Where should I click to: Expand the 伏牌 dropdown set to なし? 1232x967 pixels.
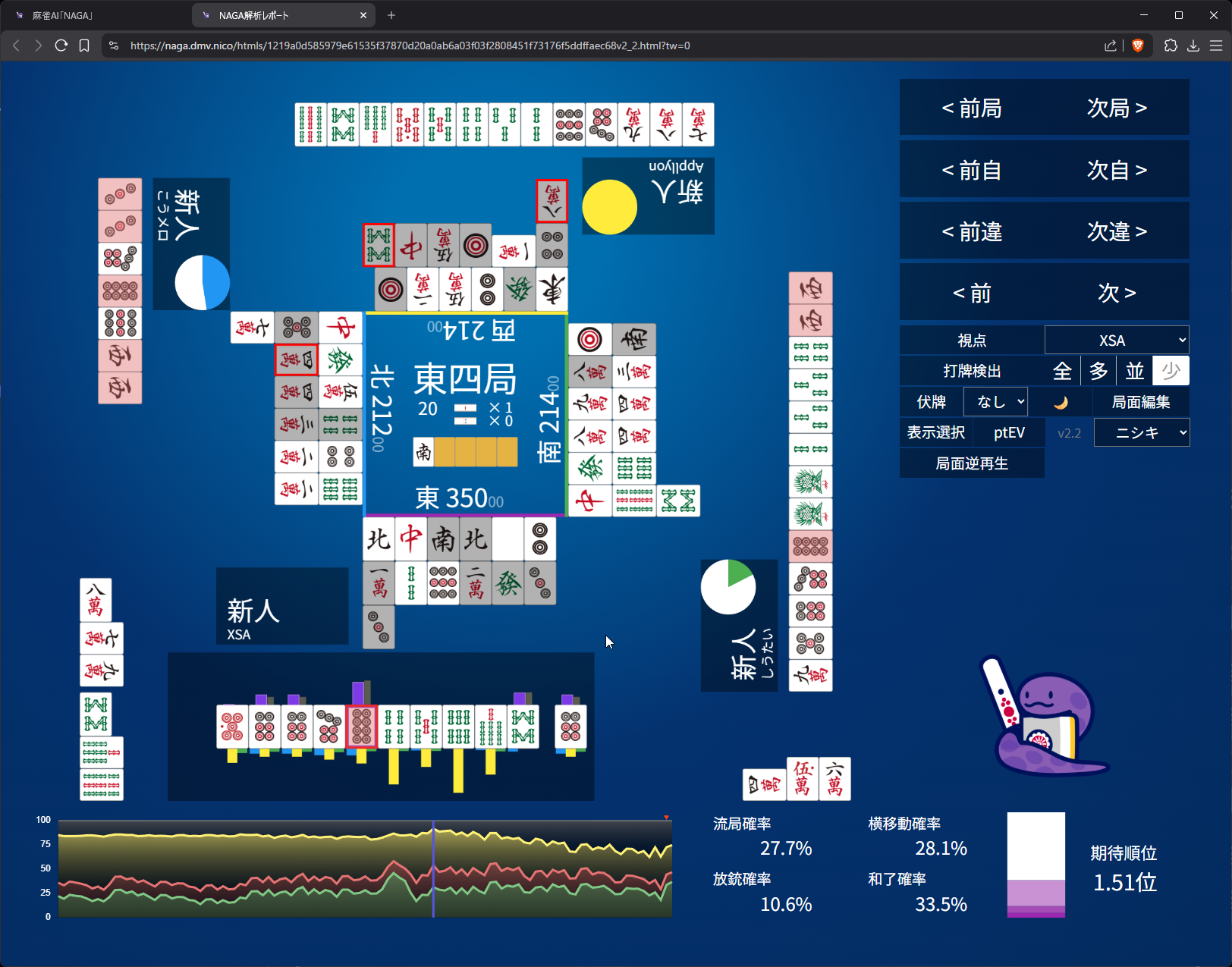tap(995, 402)
